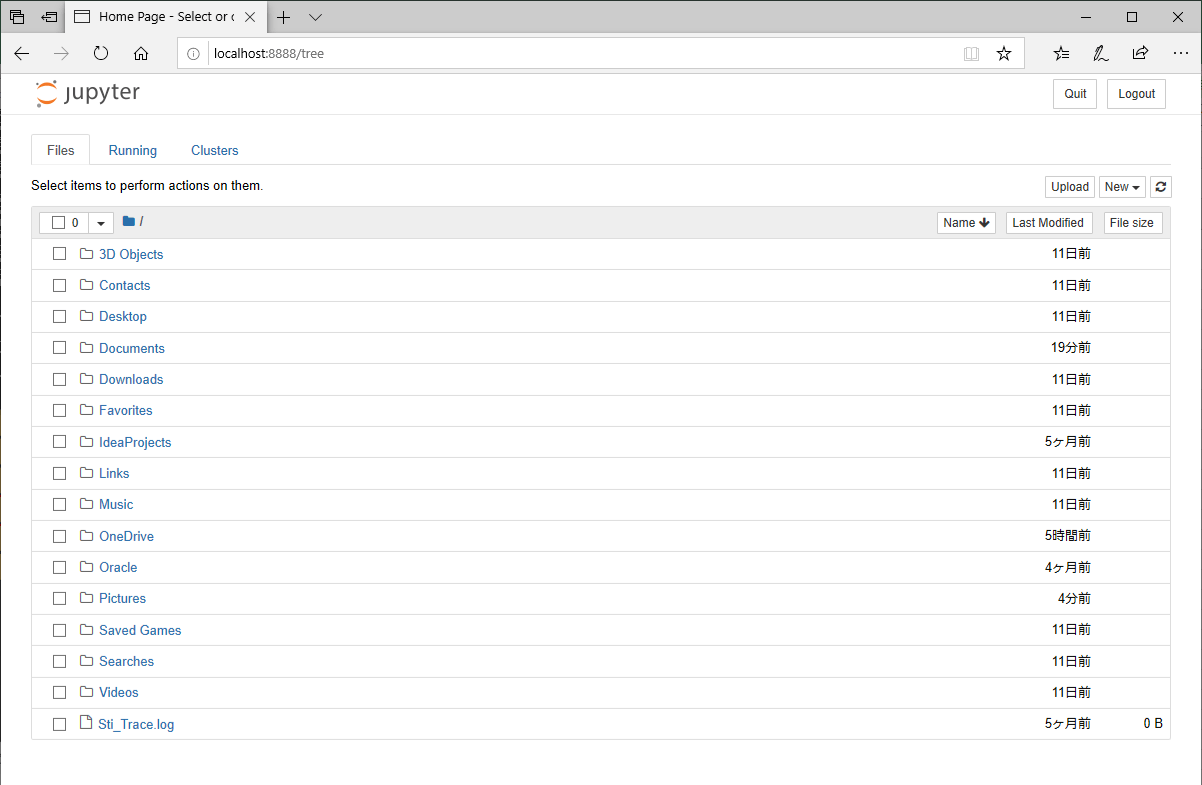Viewport: 1202px width, 785px height.
Task: Add page to favorites star icon
Action: point(1004,54)
